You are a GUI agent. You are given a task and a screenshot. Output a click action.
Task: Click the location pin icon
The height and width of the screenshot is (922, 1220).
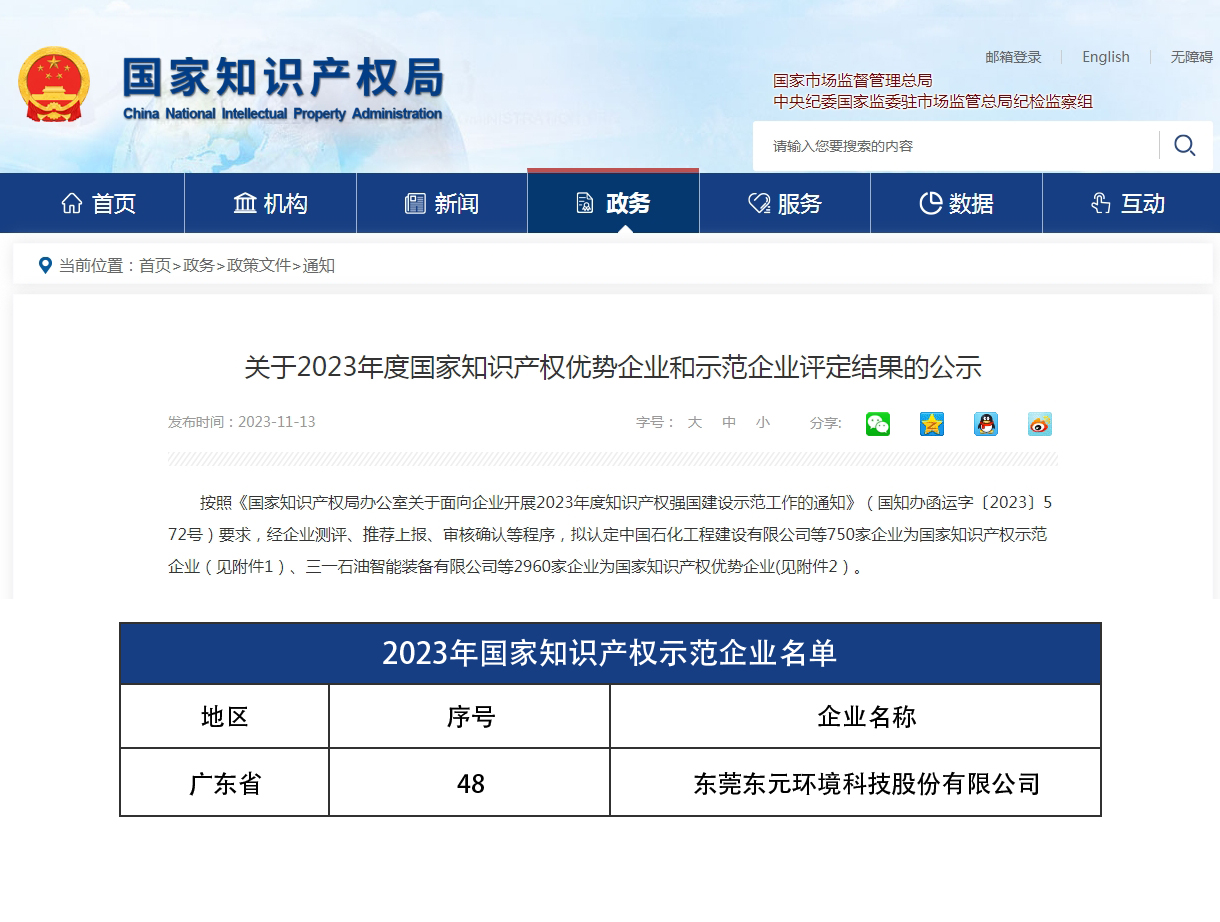pyautogui.click(x=45, y=265)
